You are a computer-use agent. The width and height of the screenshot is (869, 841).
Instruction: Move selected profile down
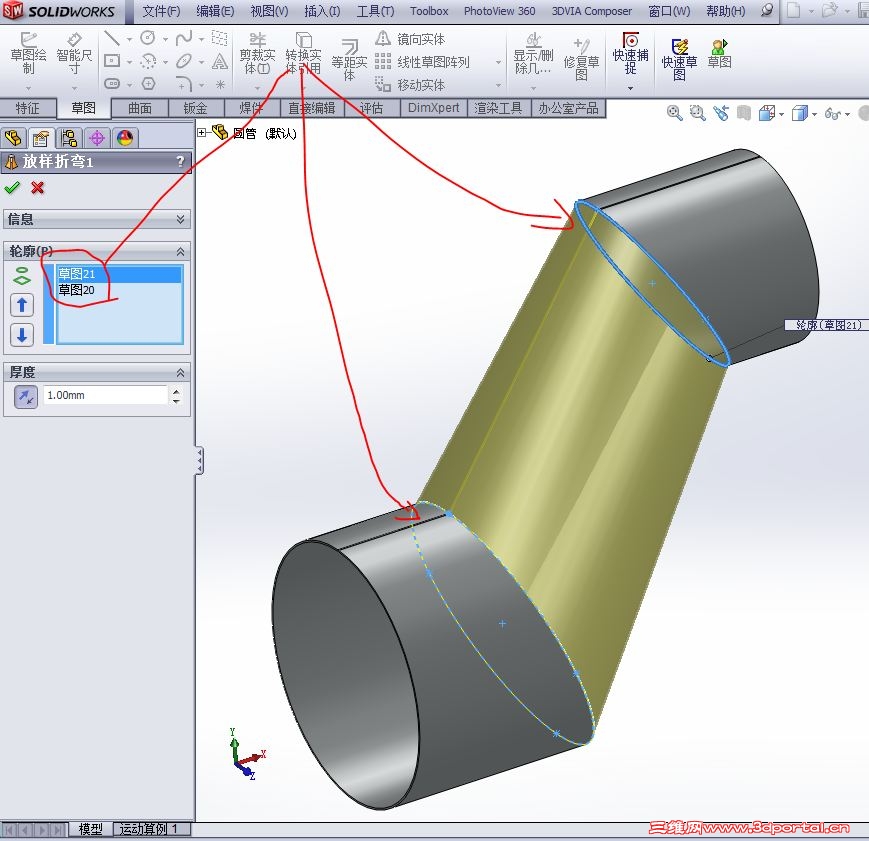[x=22, y=335]
